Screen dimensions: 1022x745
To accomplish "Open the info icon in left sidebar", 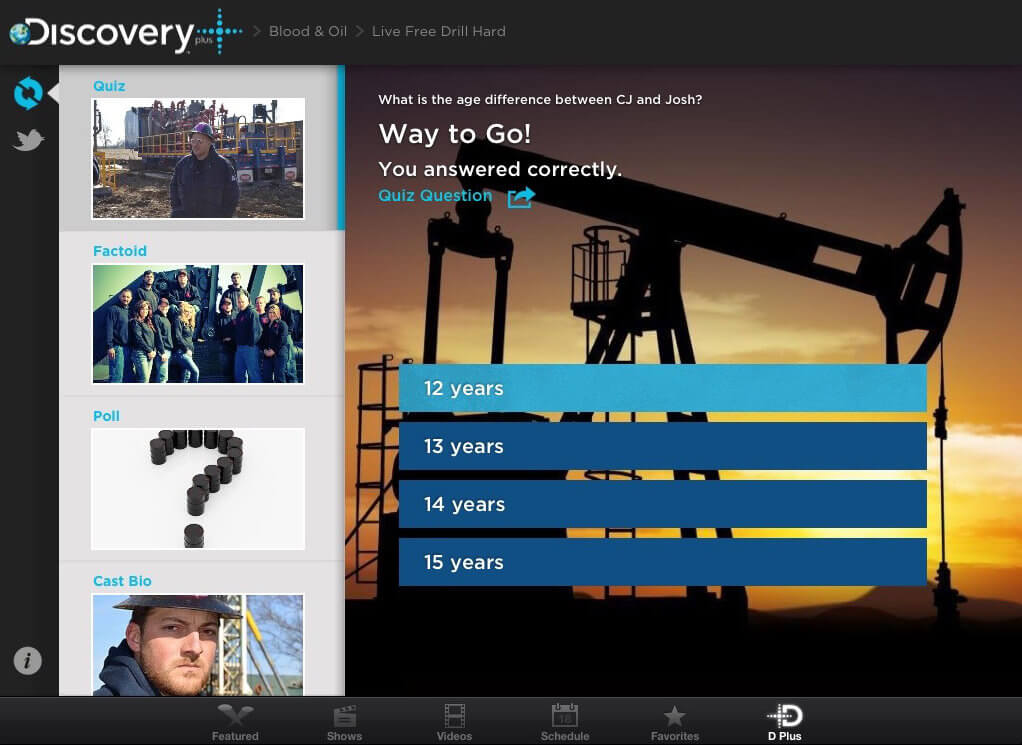I will (x=28, y=660).
